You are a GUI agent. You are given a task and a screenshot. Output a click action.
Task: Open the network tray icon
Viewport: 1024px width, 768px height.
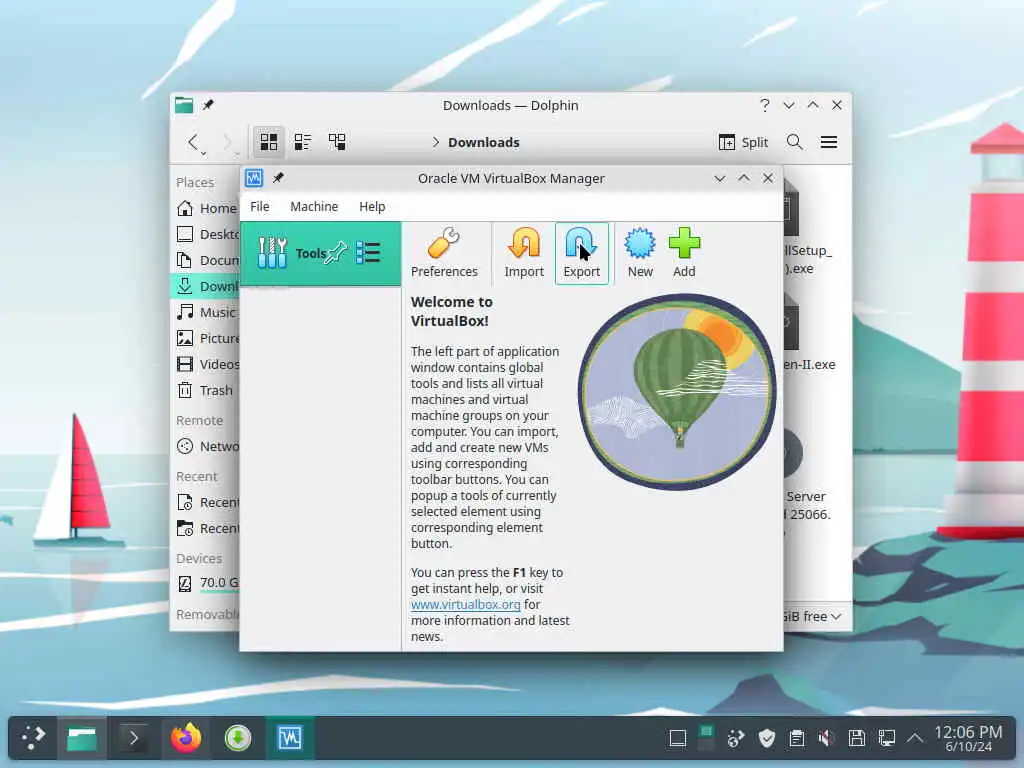point(886,739)
